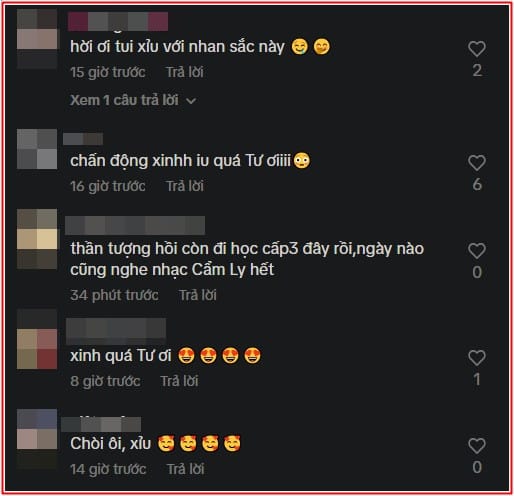This screenshot has height=496, width=514.
Task: Reply to the 16 giờ trước comment
Action: click(185, 186)
